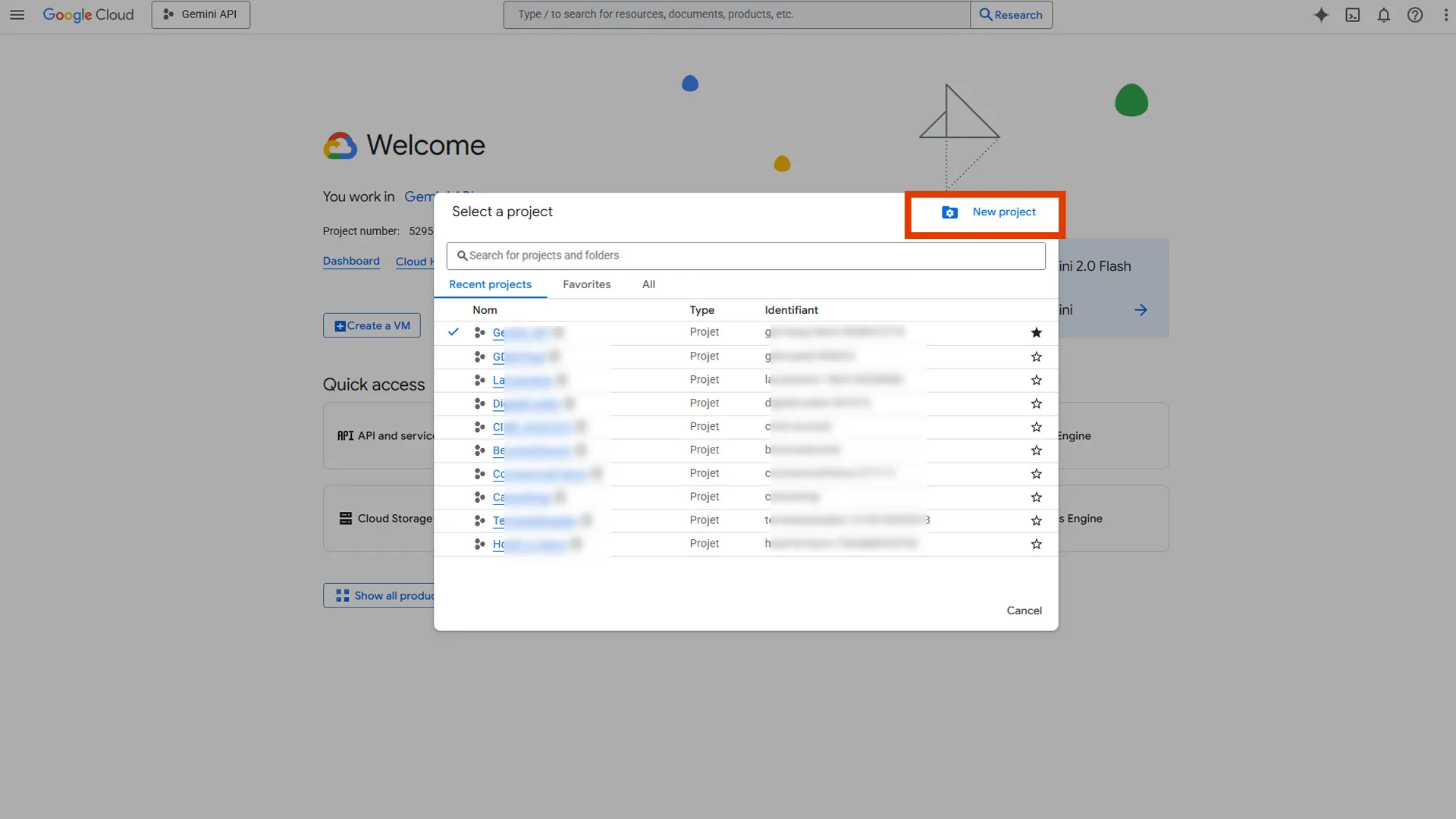This screenshot has width=1456, height=819.
Task: Open the main navigation hamburger menu
Action: pos(17,14)
